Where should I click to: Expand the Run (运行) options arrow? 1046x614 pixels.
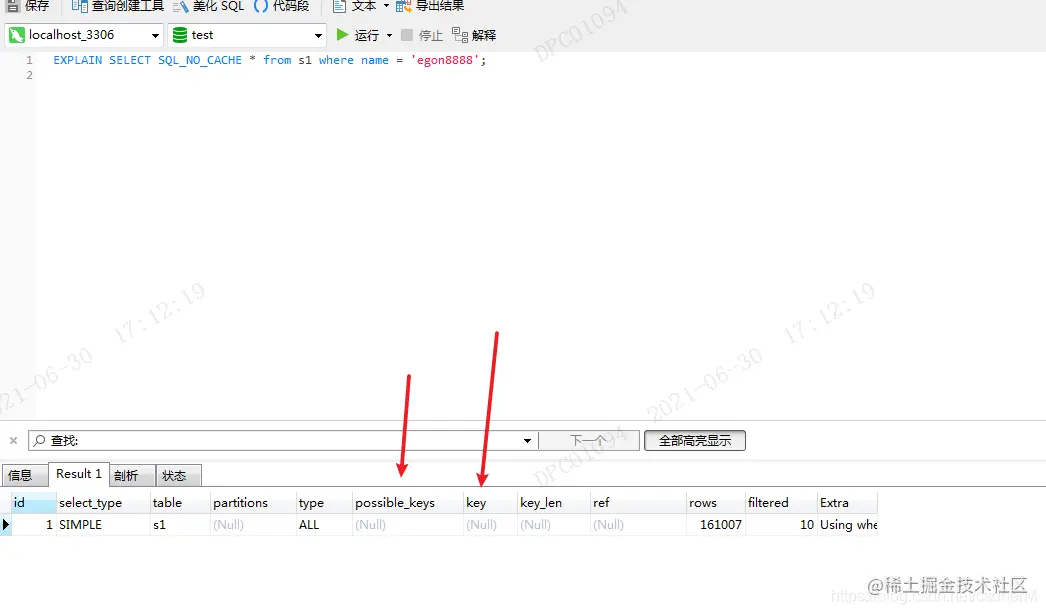click(390, 35)
